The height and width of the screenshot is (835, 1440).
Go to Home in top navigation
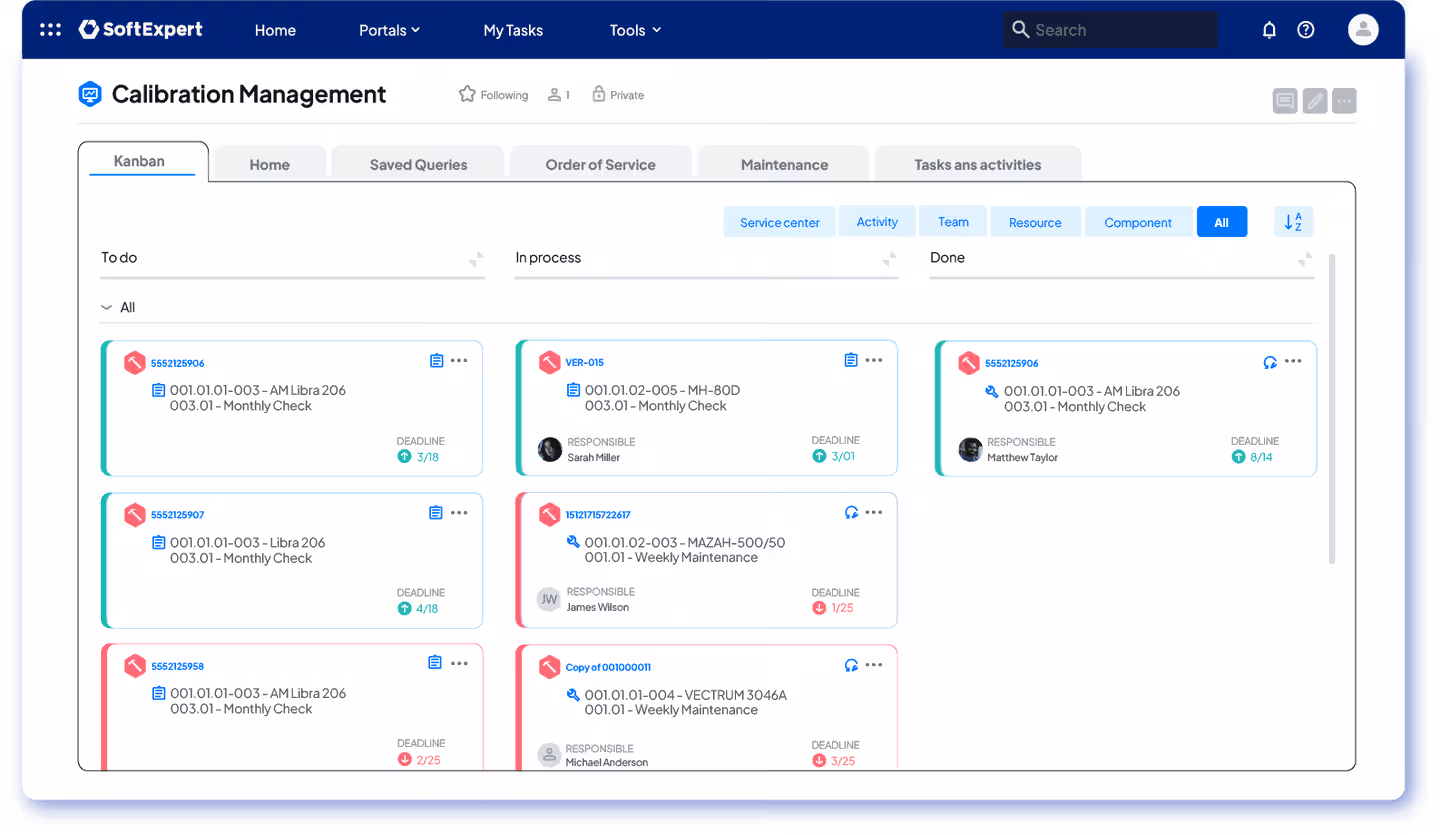[275, 30]
